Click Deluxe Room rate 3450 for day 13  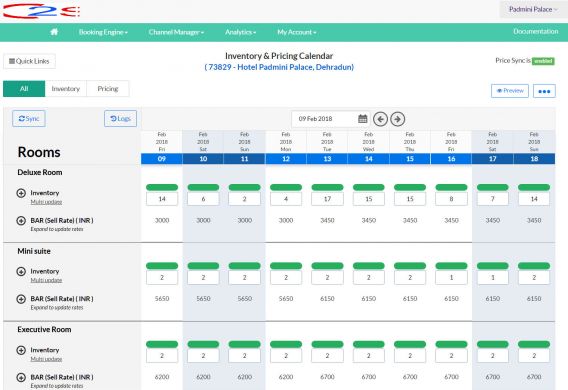pyautogui.click(x=327, y=220)
